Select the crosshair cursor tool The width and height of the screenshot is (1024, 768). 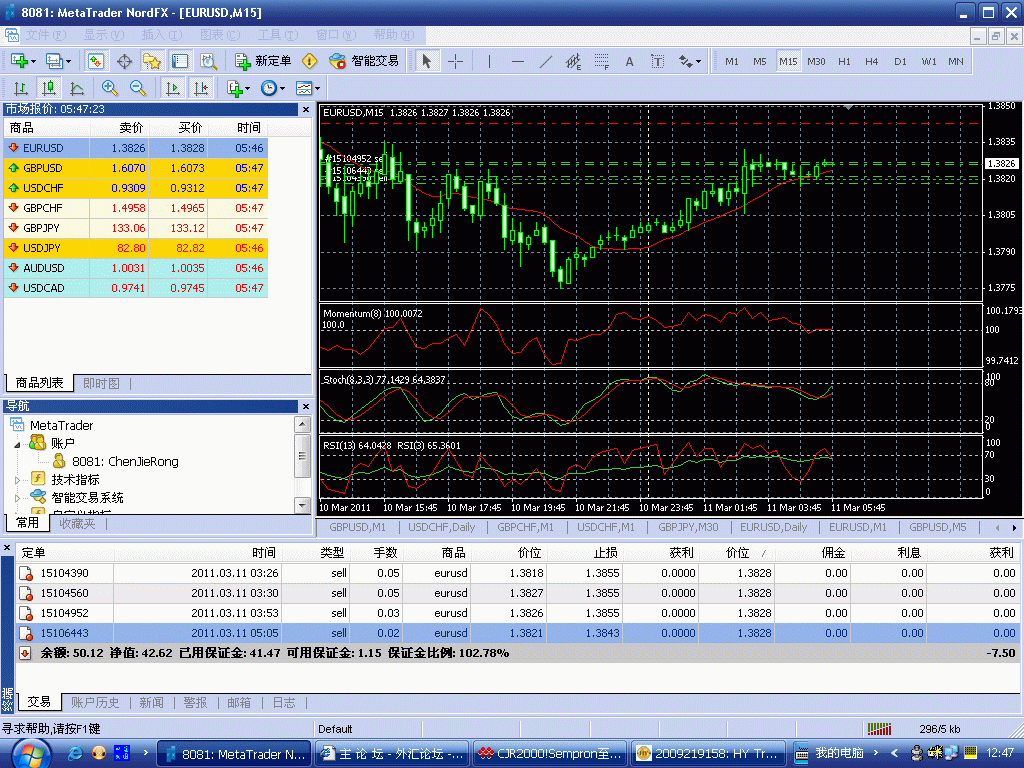click(455, 61)
